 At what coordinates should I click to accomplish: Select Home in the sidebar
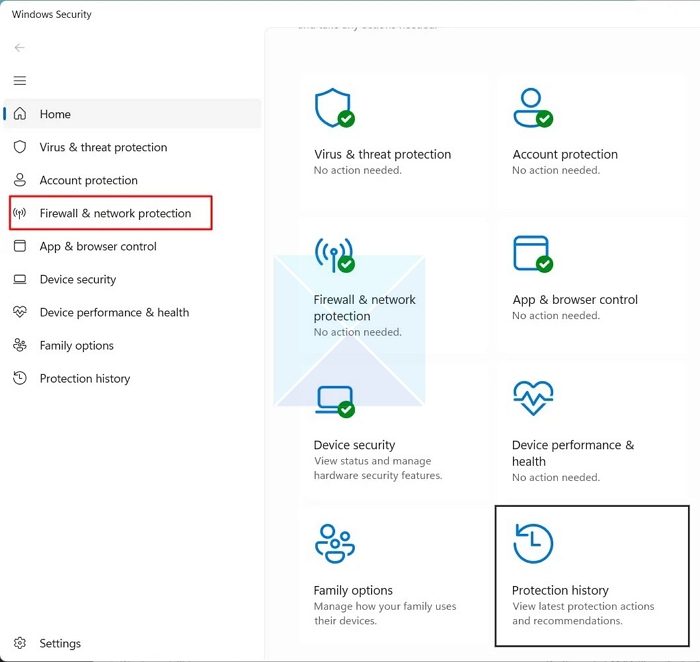[x=132, y=114]
